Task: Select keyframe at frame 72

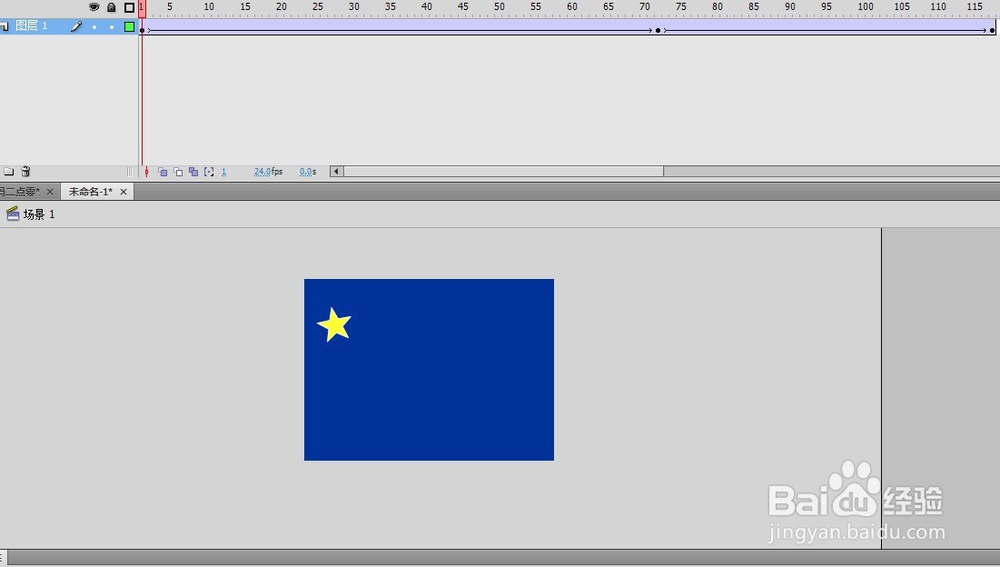Action: [x=658, y=30]
